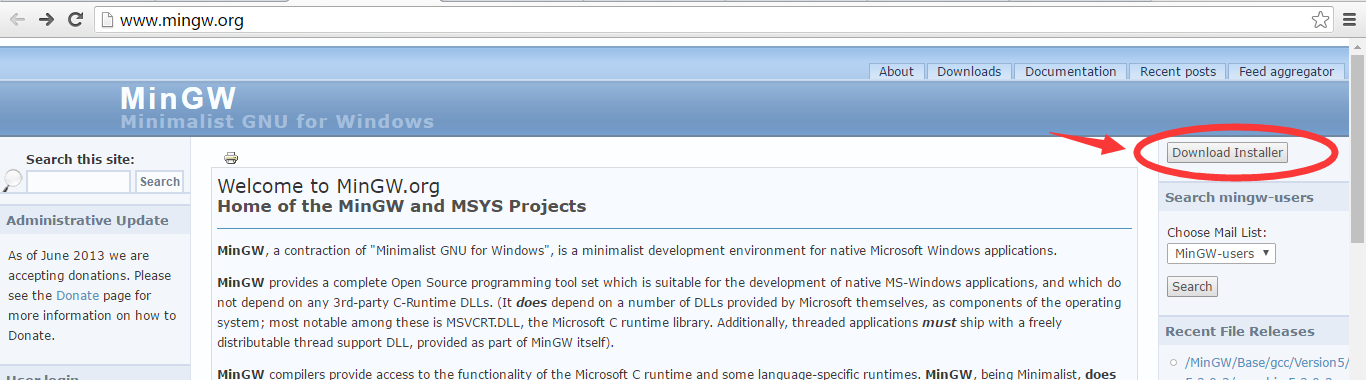Screen dimensions: 1366x380
Task: Expand the MinGW-users mail list dropdown
Action: point(1221,254)
